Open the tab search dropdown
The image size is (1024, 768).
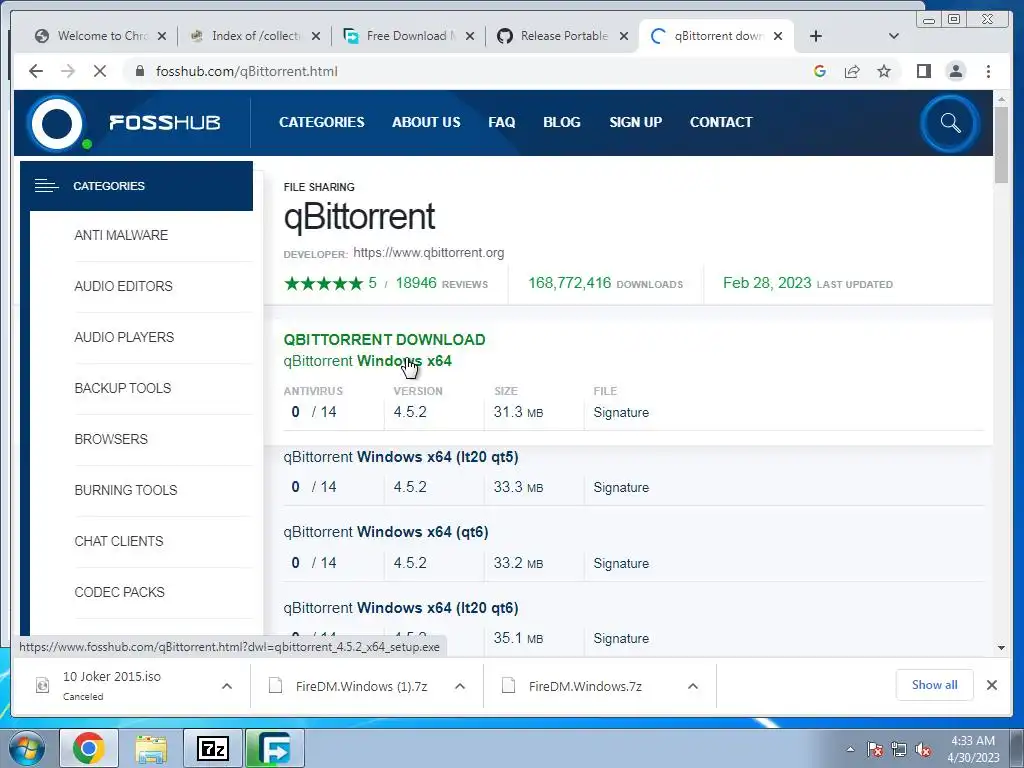894,36
